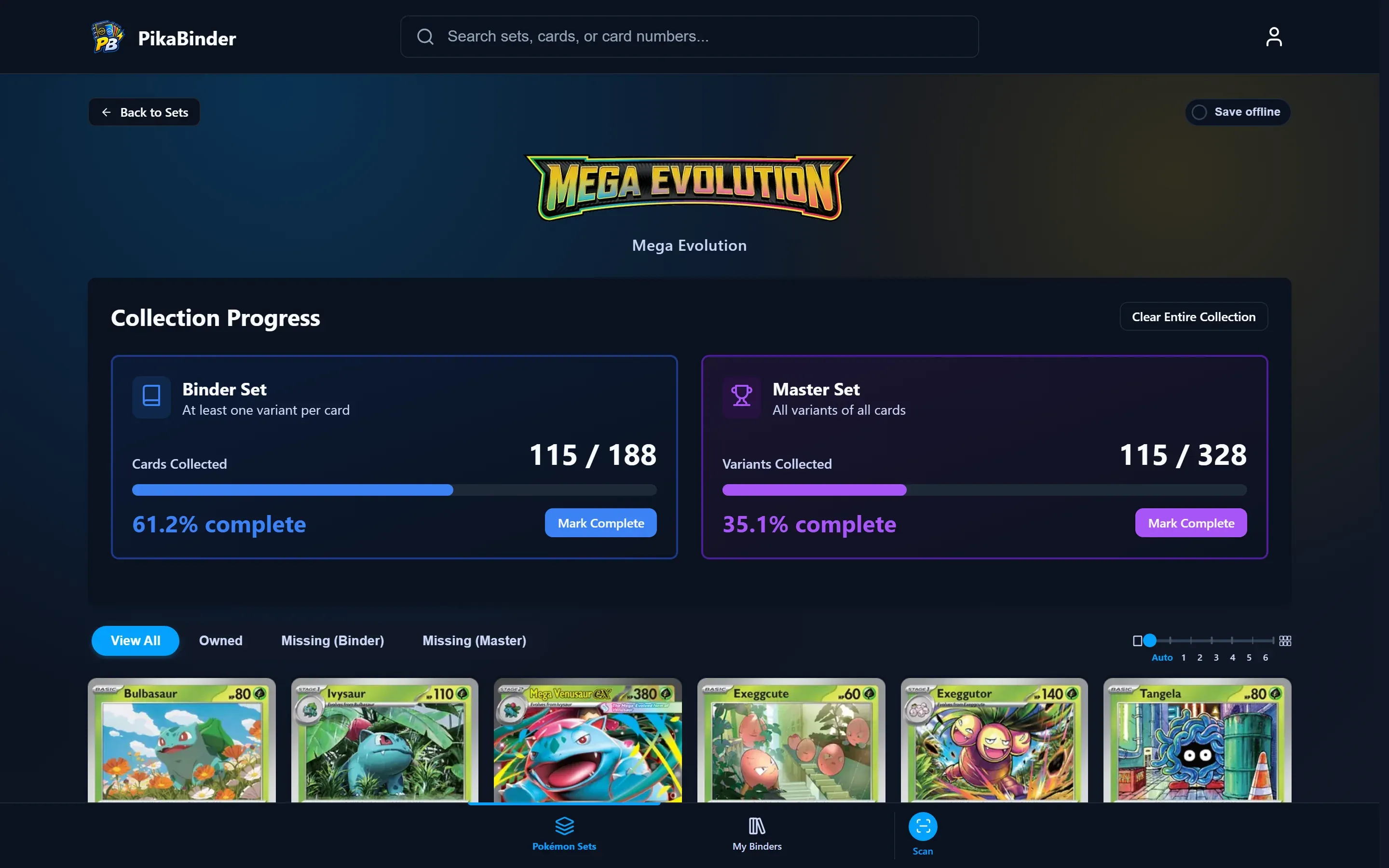The height and width of the screenshot is (868, 1389).
Task: Click the 35.1% complete text
Action: coord(809,524)
